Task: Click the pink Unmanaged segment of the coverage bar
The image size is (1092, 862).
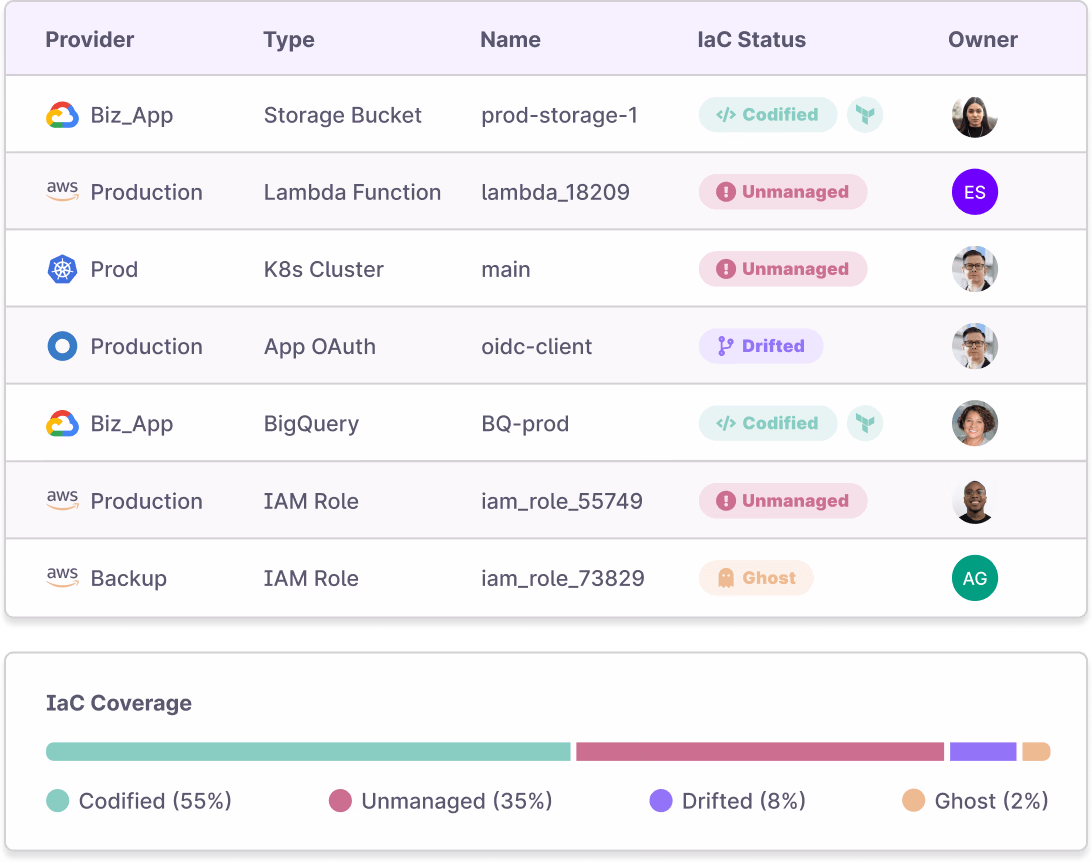Action: point(760,751)
